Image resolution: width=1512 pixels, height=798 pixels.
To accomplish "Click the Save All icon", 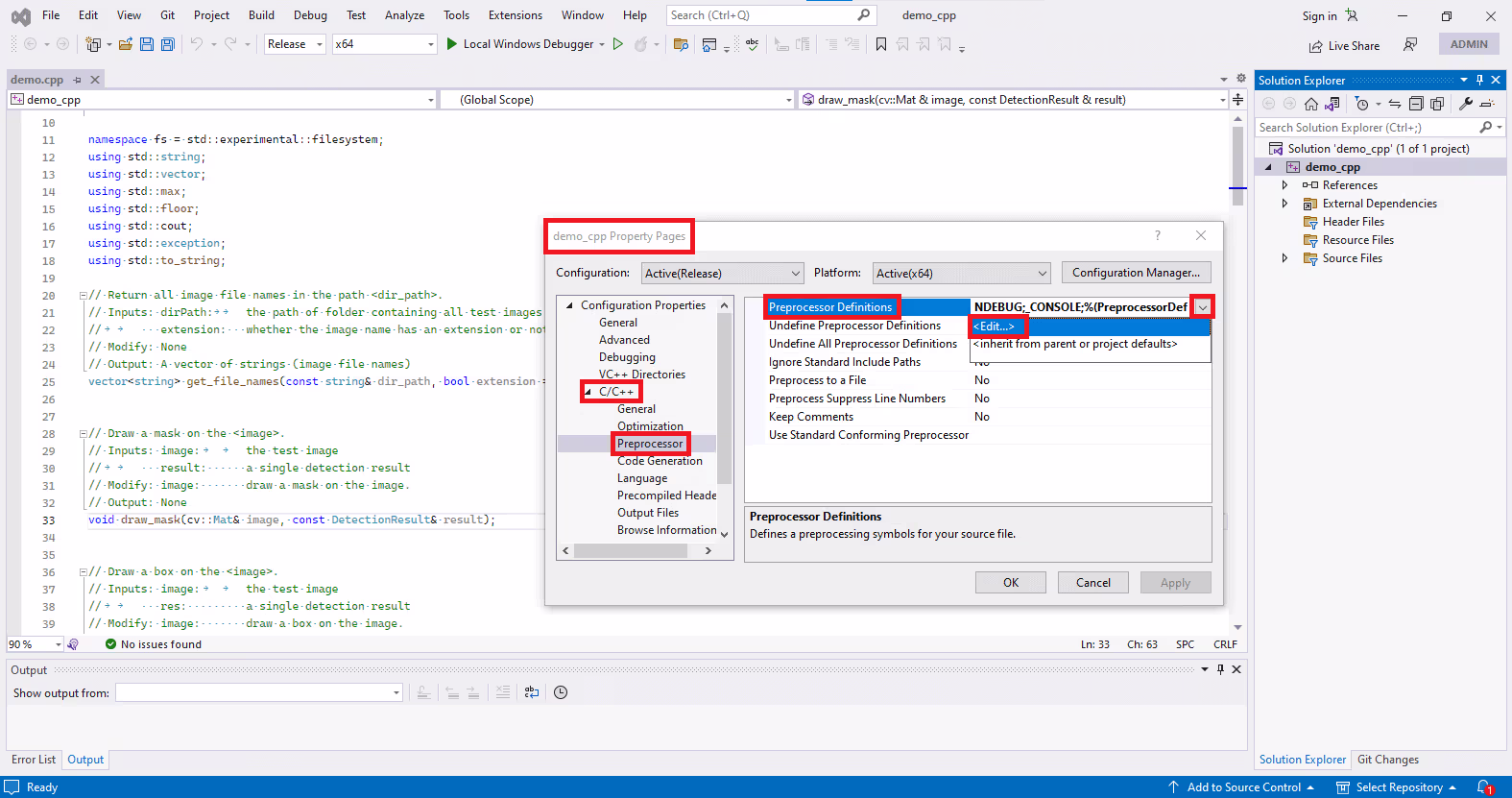I will coord(168,44).
